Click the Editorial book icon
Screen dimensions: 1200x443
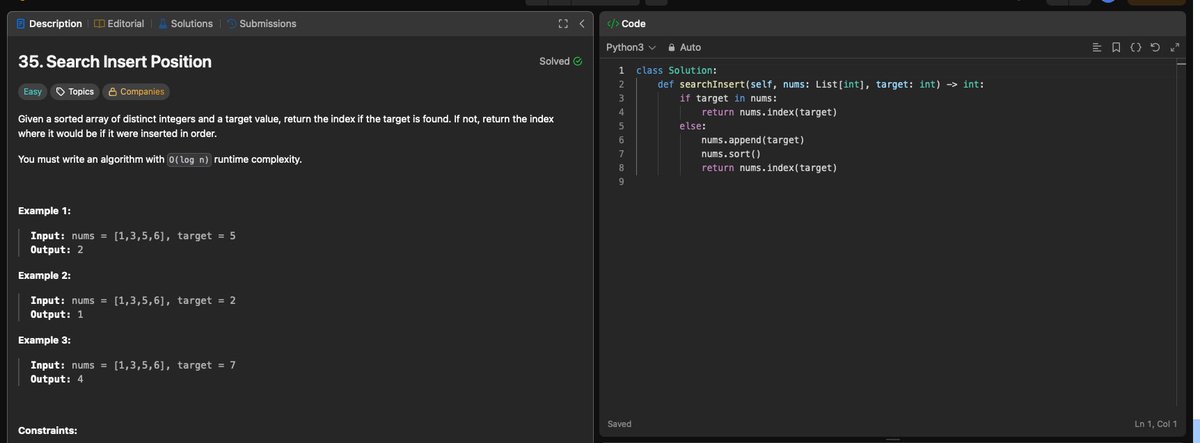pyautogui.click(x=99, y=23)
